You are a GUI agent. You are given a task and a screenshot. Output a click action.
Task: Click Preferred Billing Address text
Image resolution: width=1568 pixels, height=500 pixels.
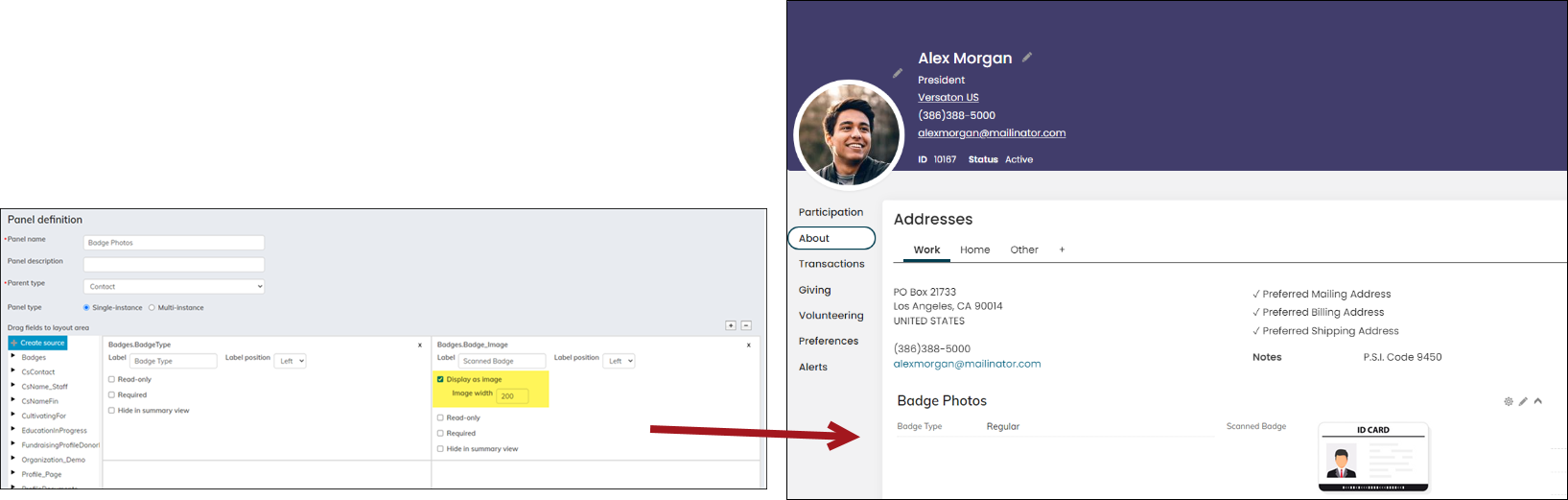(1323, 312)
